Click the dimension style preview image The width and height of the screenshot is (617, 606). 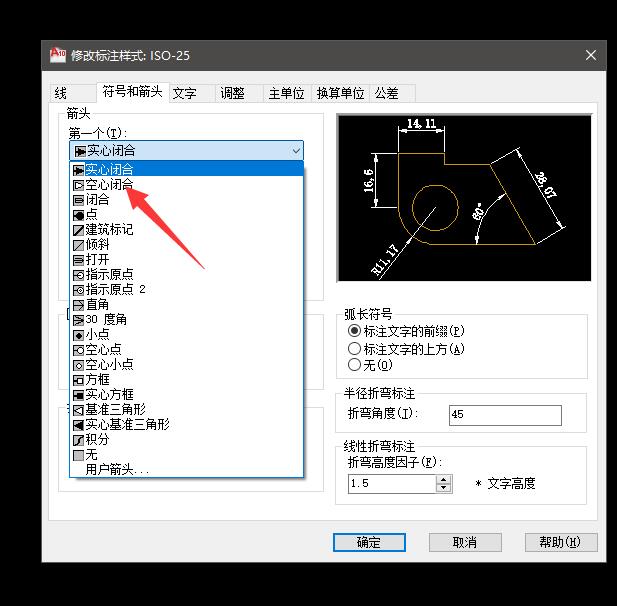click(464, 198)
